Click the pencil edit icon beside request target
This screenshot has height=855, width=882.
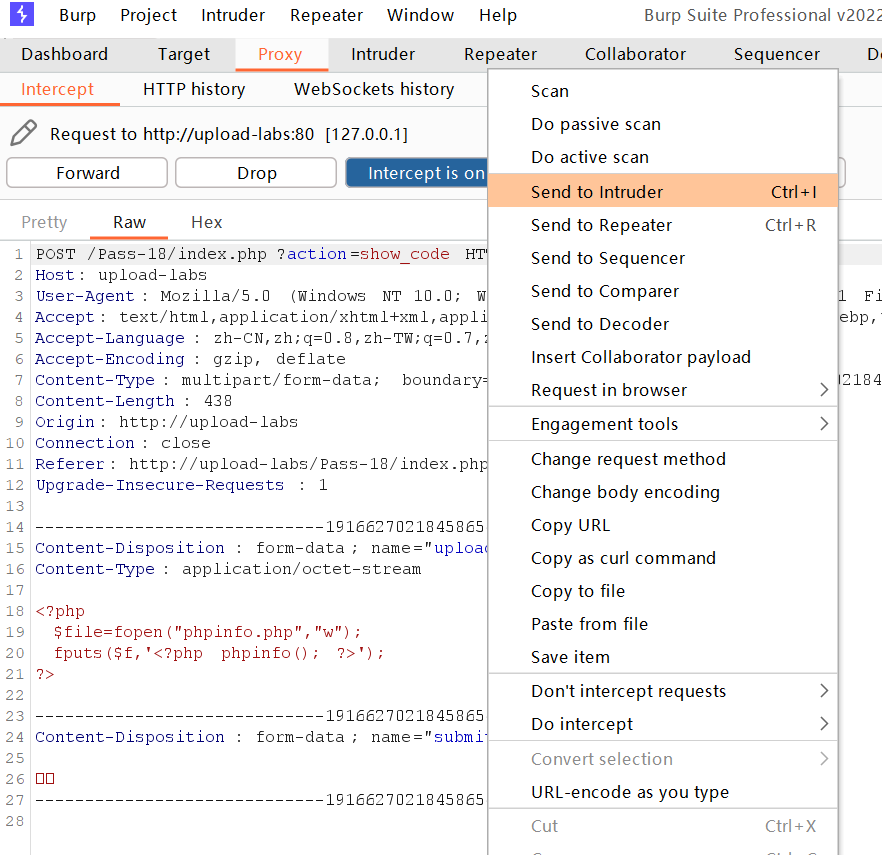[24, 133]
